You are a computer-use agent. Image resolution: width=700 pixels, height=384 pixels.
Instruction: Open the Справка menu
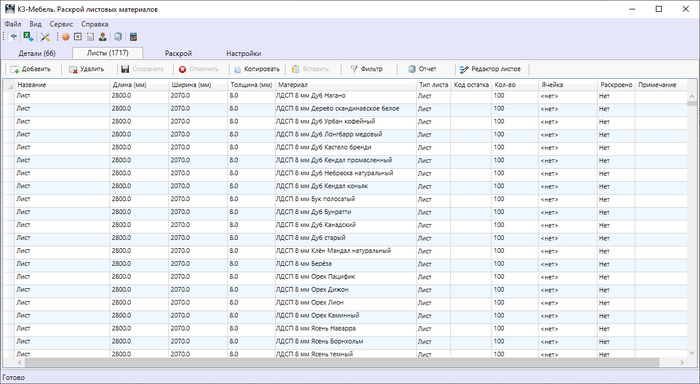(95, 24)
